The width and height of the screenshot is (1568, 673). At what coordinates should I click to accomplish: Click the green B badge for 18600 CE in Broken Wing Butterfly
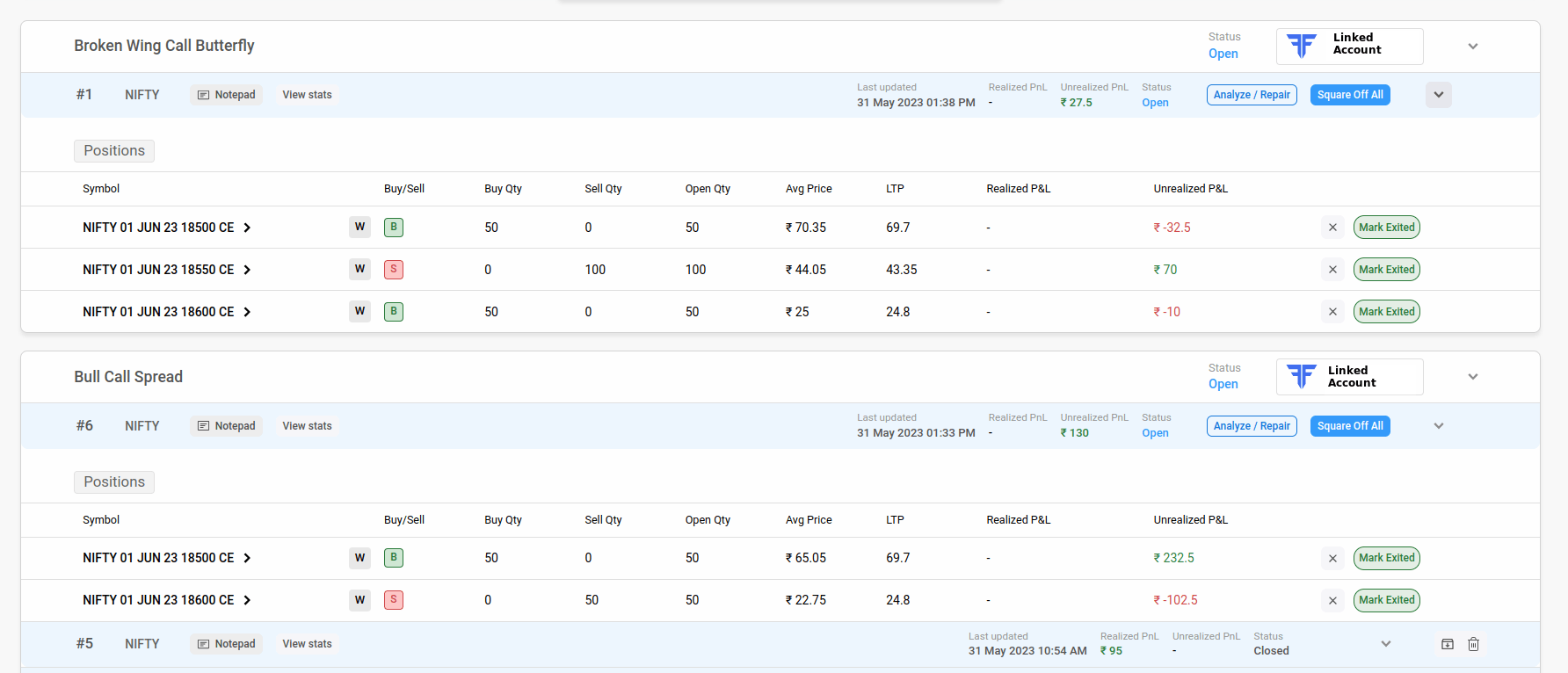click(394, 311)
